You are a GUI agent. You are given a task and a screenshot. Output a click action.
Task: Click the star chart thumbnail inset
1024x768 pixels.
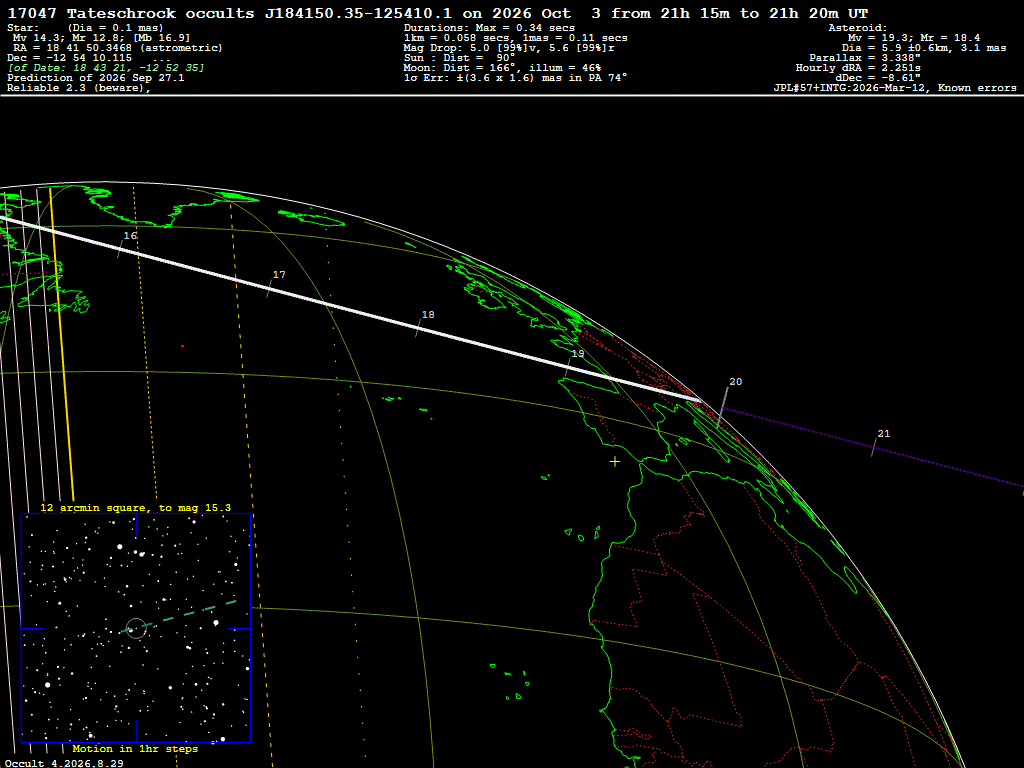[136, 628]
